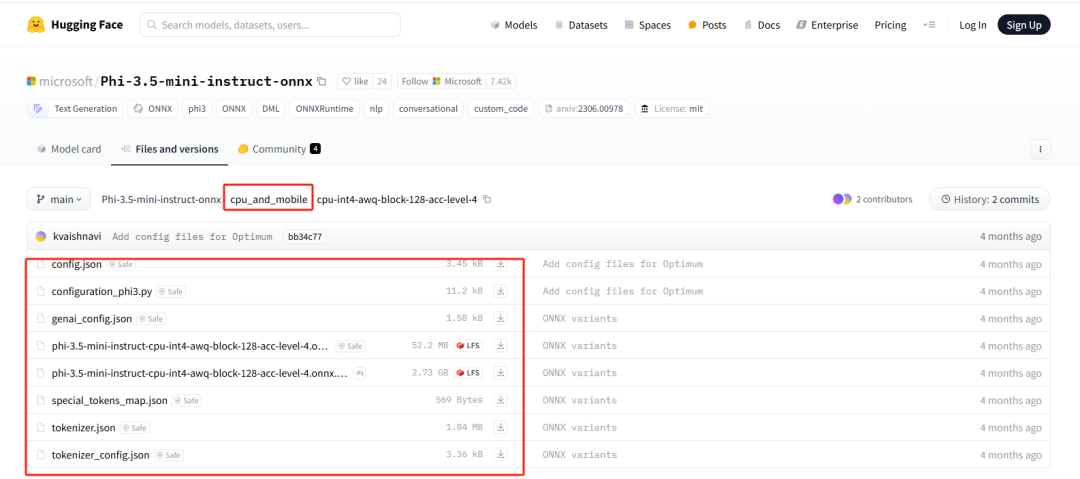Select the custom_code tag
The width and height of the screenshot is (1080, 479).
click(501, 109)
